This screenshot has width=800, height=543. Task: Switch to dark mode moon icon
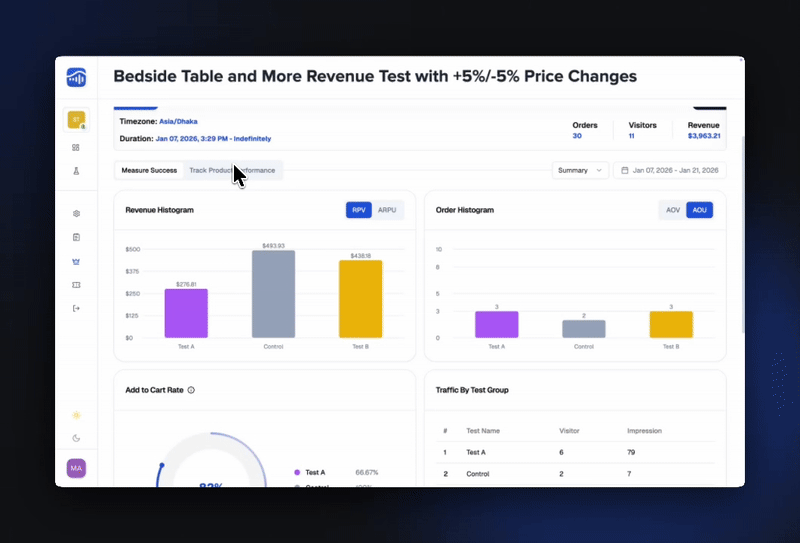tap(76, 438)
